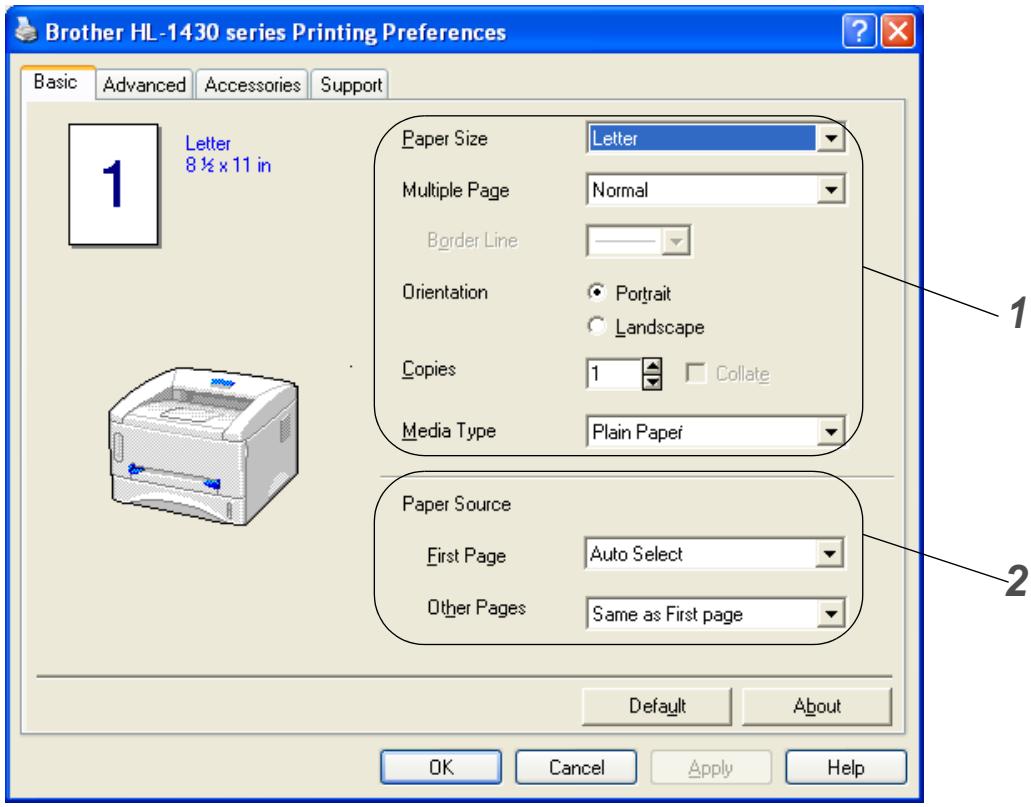
Task: Open the Multiple Page dropdown
Action: coord(715,190)
